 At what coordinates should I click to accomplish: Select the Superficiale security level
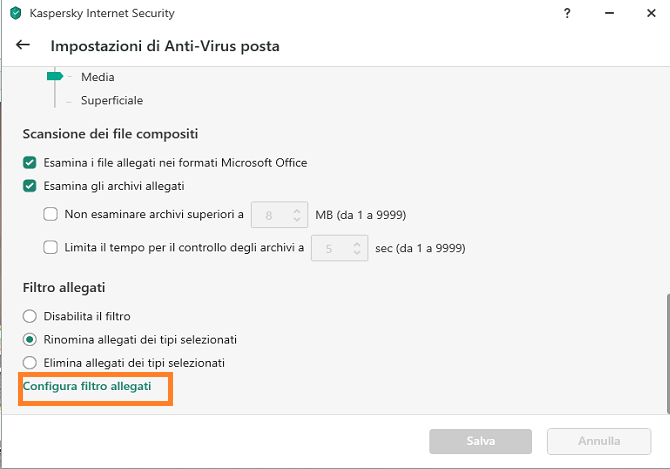click(x=112, y=100)
